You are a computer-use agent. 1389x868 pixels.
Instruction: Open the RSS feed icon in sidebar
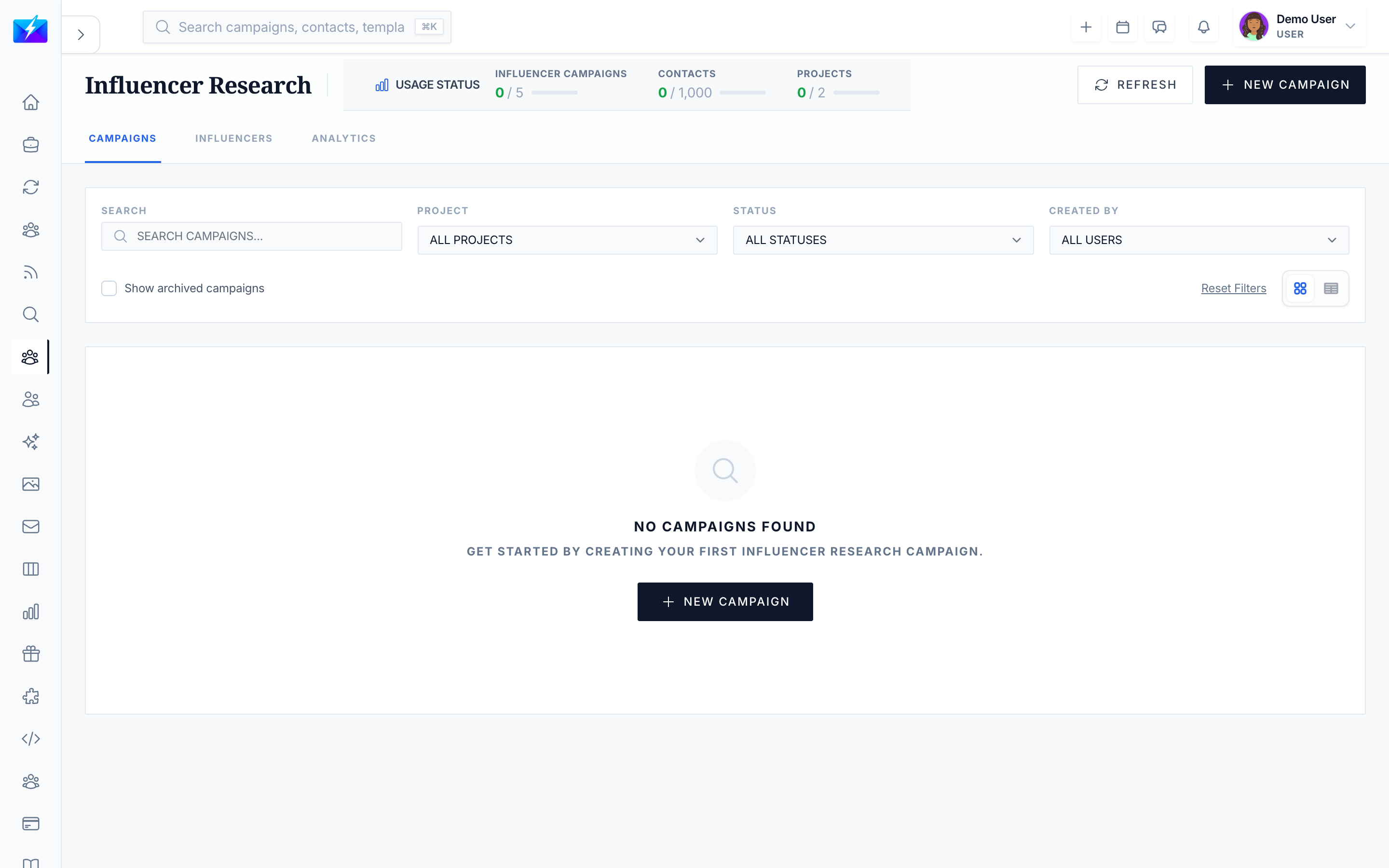[x=30, y=272]
